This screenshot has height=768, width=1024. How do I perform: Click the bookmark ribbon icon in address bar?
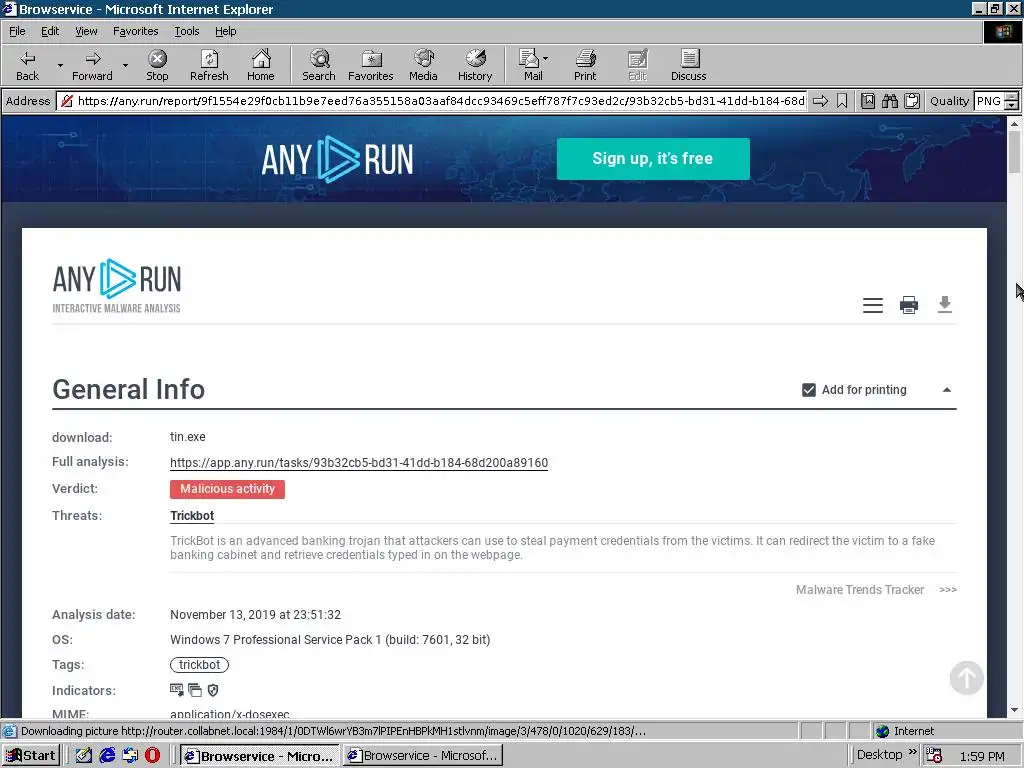click(842, 101)
